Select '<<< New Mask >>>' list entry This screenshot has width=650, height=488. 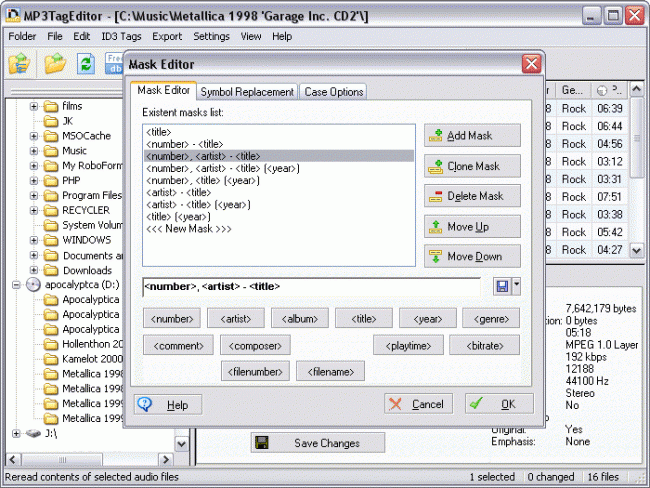pos(279,228)
